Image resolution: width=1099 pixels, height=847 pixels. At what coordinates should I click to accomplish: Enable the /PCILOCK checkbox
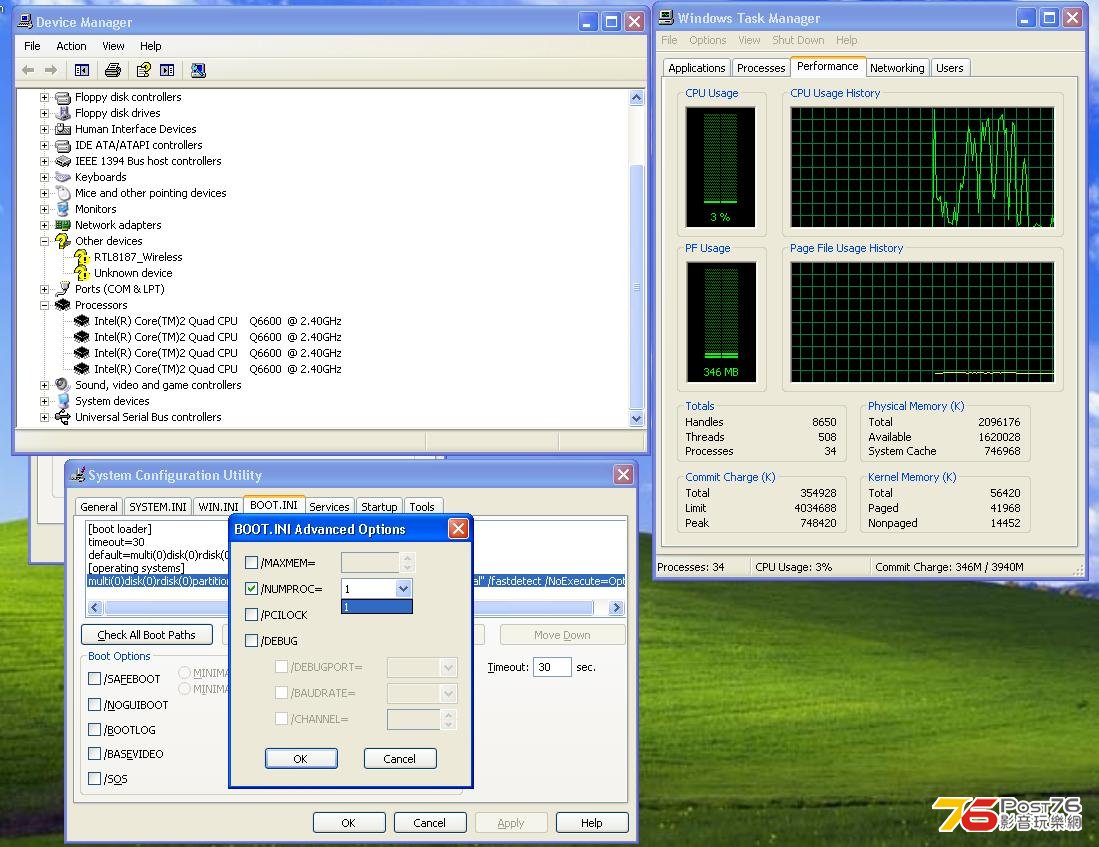pos(252,614)
